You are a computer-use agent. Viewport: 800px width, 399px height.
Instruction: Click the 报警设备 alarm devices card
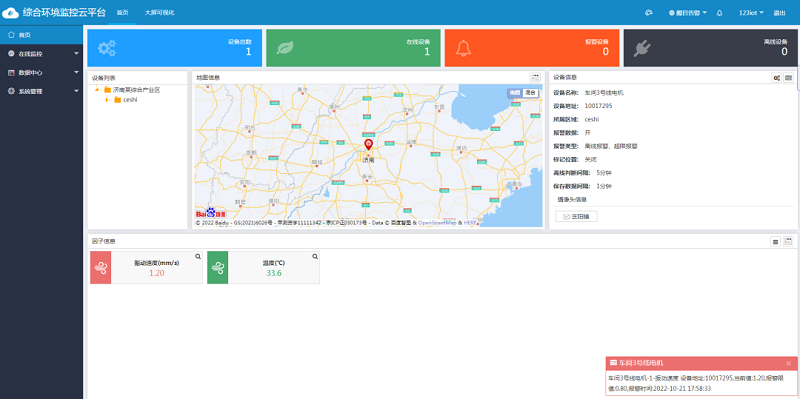click(x=532, y=48)
